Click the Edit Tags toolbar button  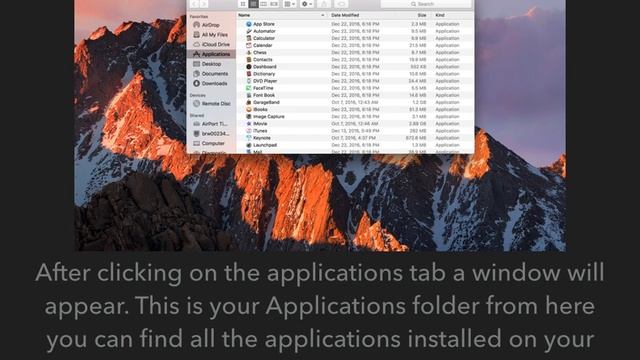[x=341, y=4]
